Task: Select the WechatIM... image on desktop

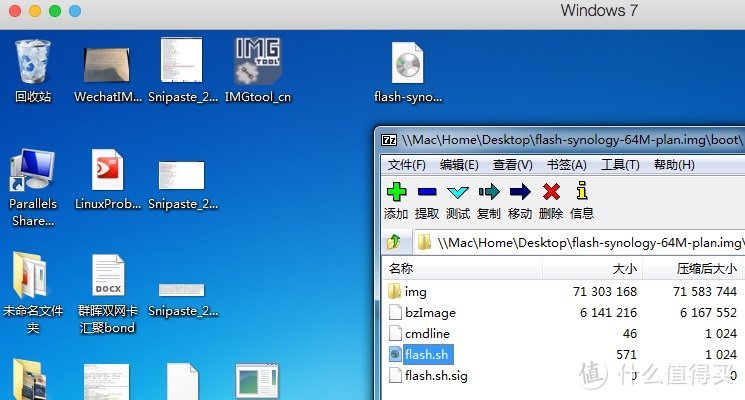Action: point(107,75)
